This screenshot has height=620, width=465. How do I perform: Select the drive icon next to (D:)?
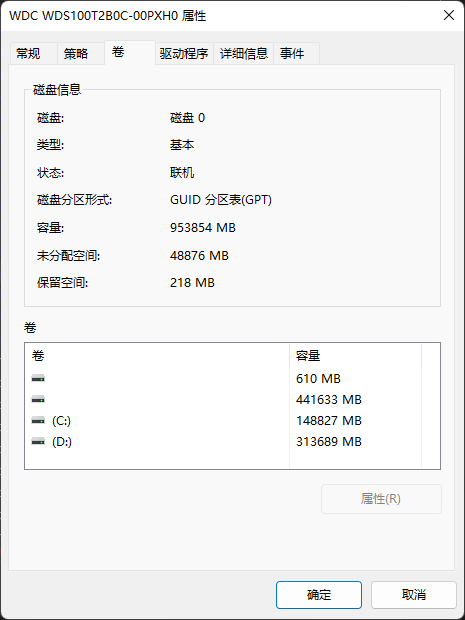point(38,442)
